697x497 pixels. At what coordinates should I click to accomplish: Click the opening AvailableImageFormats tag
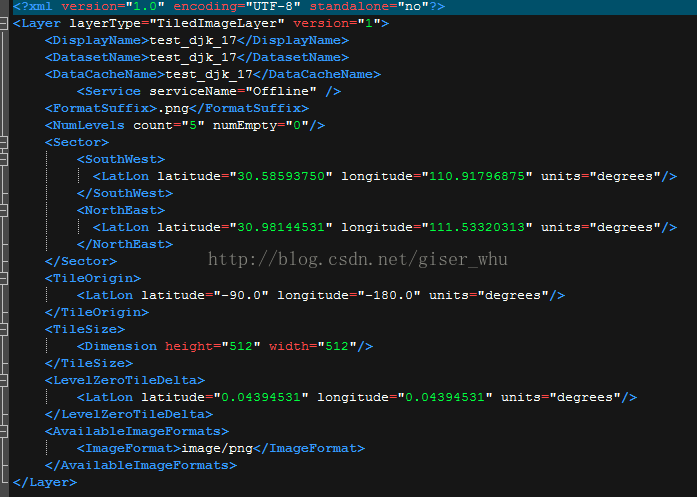pyautogui.click(x=137, y=432)
